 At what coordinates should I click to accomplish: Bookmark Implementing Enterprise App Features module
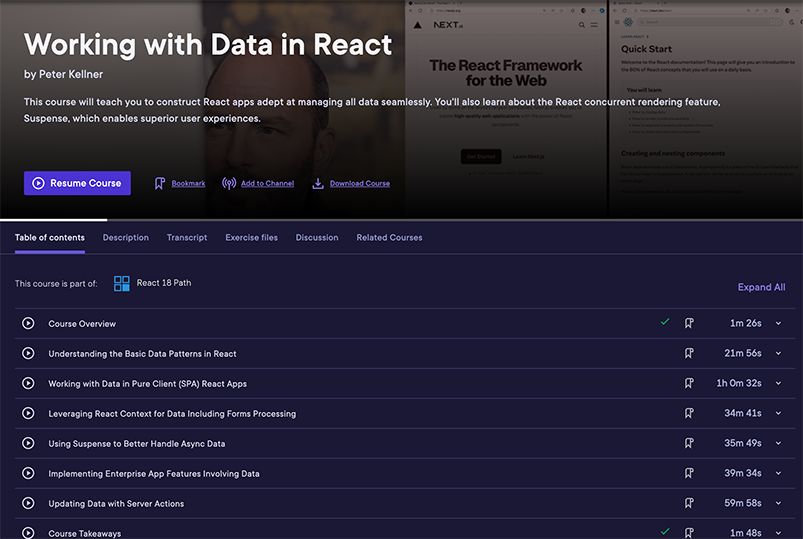pos(689,473)
